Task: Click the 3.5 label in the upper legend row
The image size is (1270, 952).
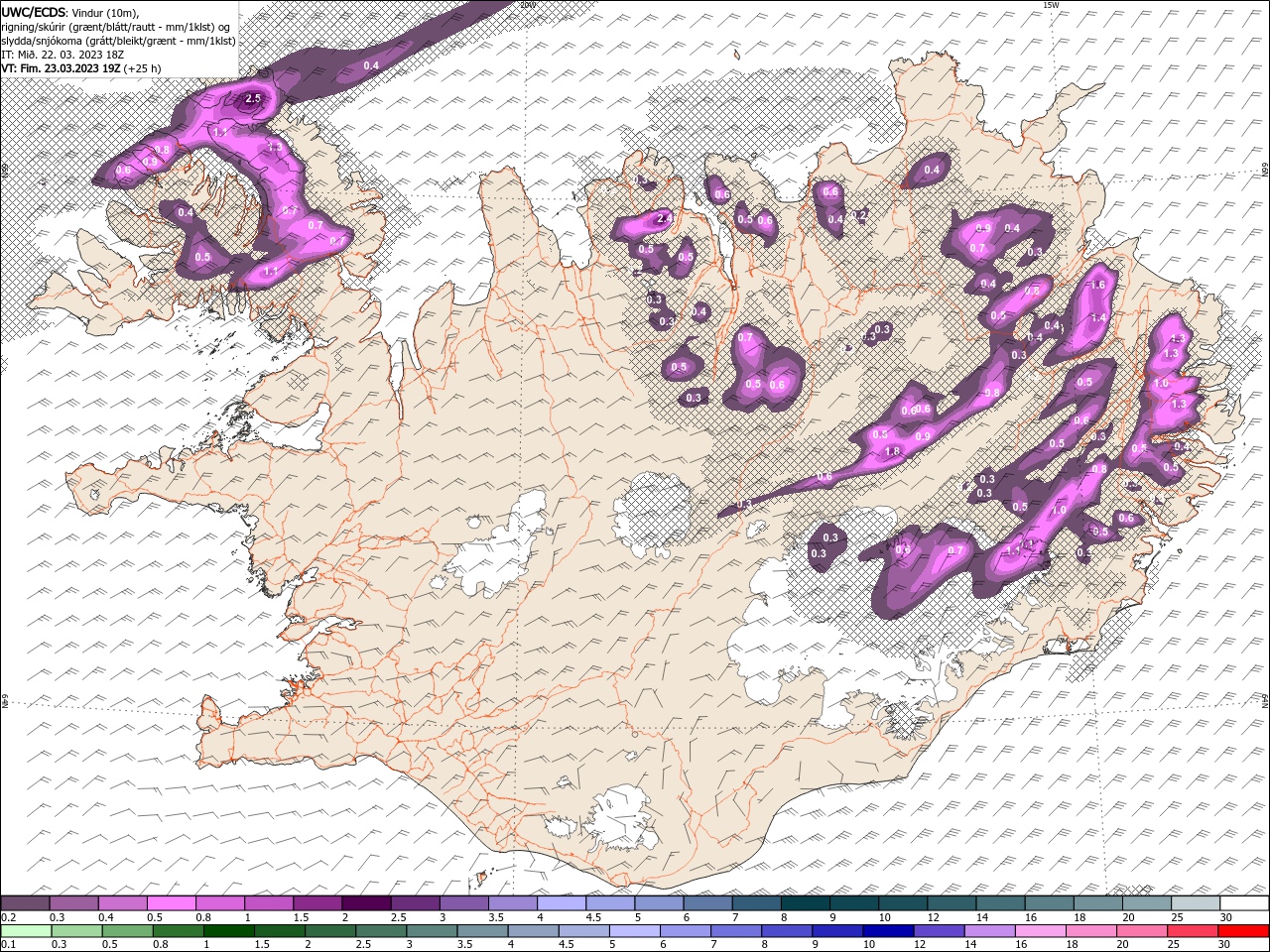Action: 495,917
